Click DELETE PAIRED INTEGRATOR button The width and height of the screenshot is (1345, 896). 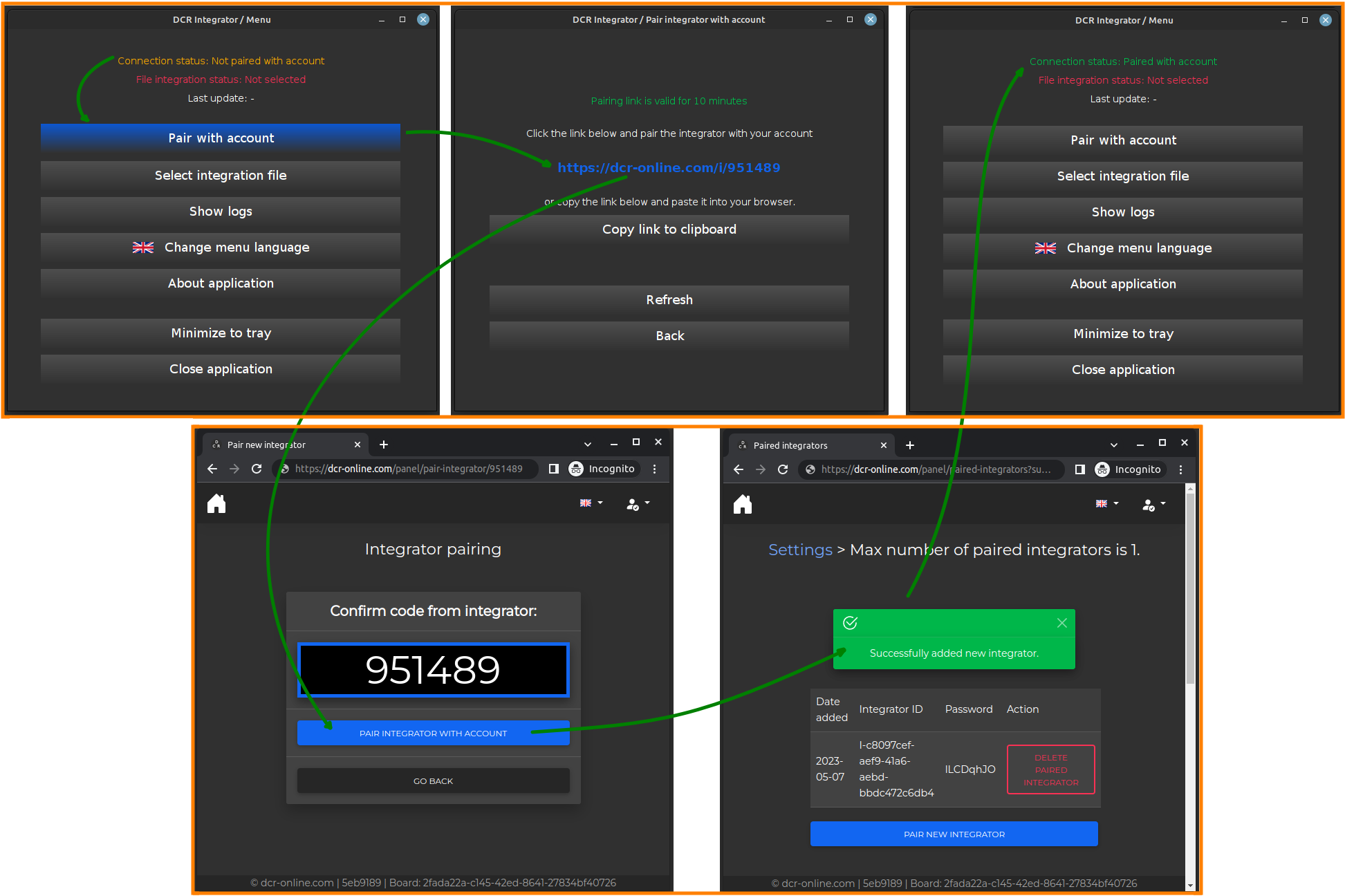(1051, 769)
